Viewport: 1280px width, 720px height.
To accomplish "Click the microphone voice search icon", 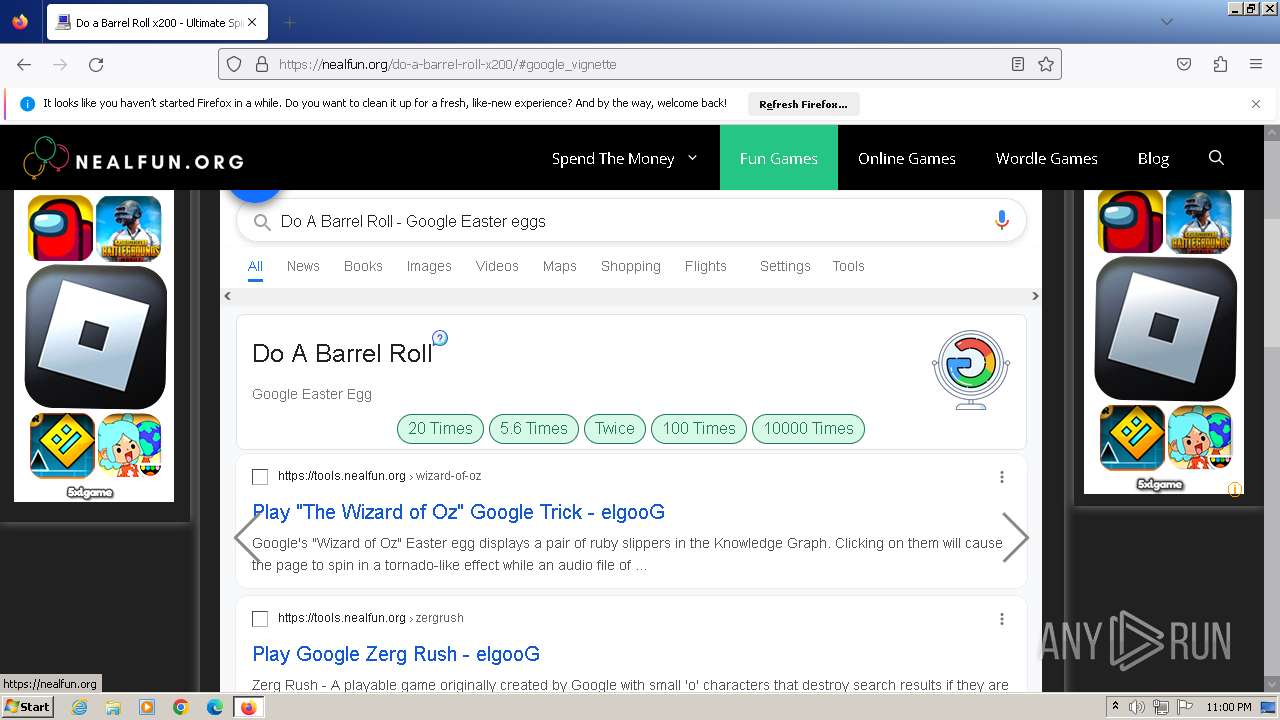I will (x=1001, y=221).
